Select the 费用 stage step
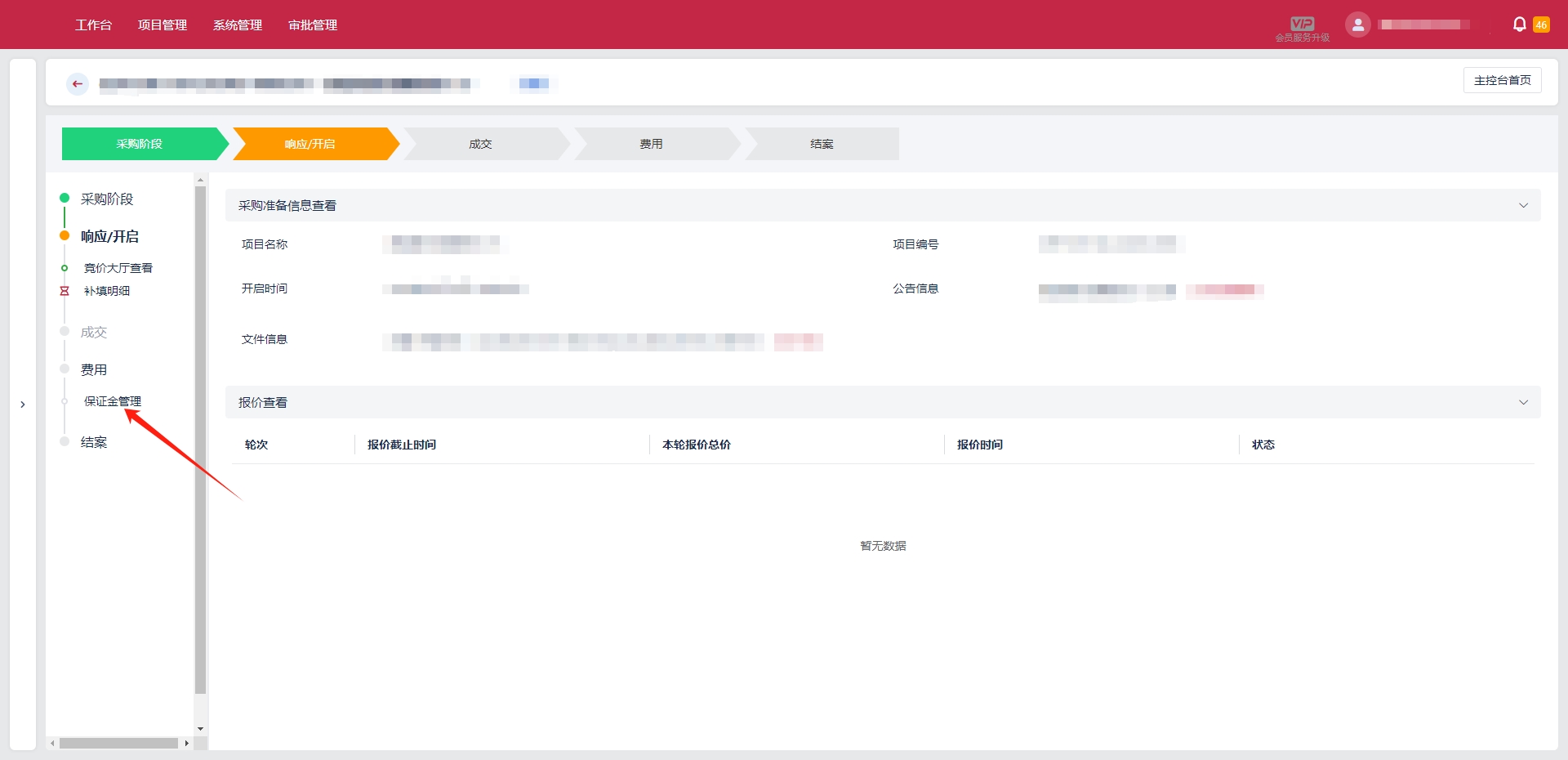 (652, 144)
